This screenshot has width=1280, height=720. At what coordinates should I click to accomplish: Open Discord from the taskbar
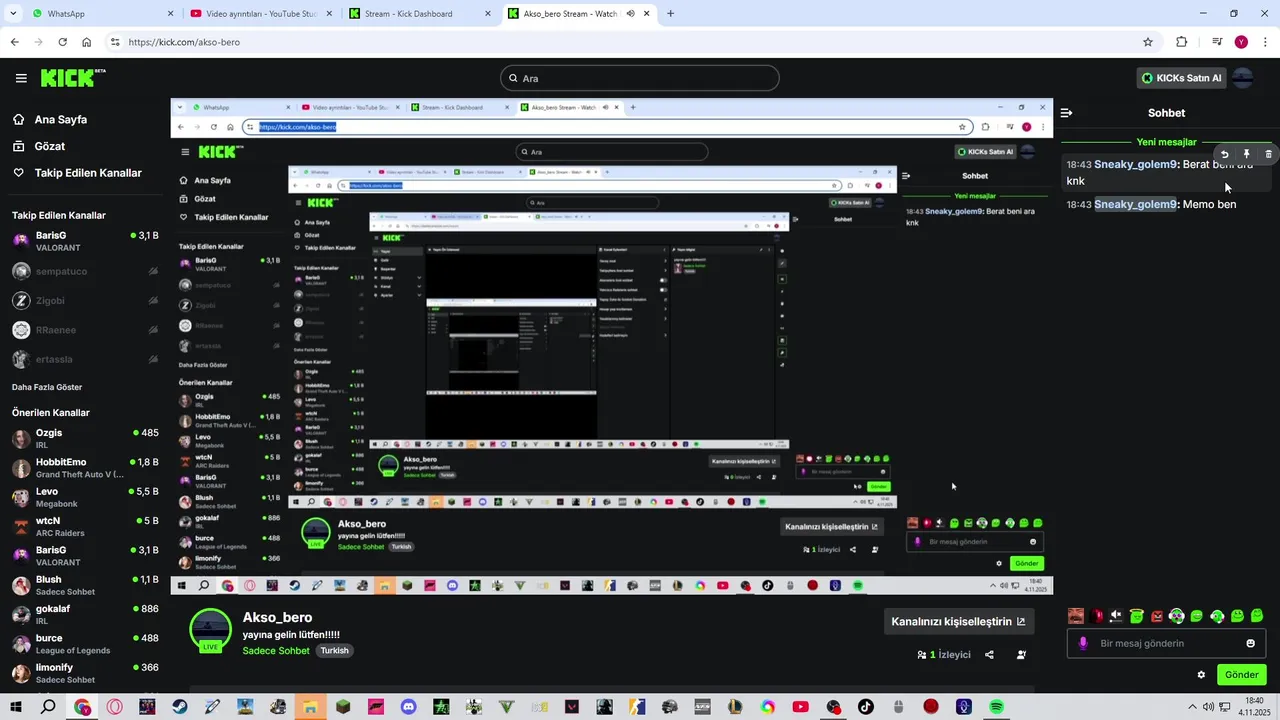click(x=408, y=707)
